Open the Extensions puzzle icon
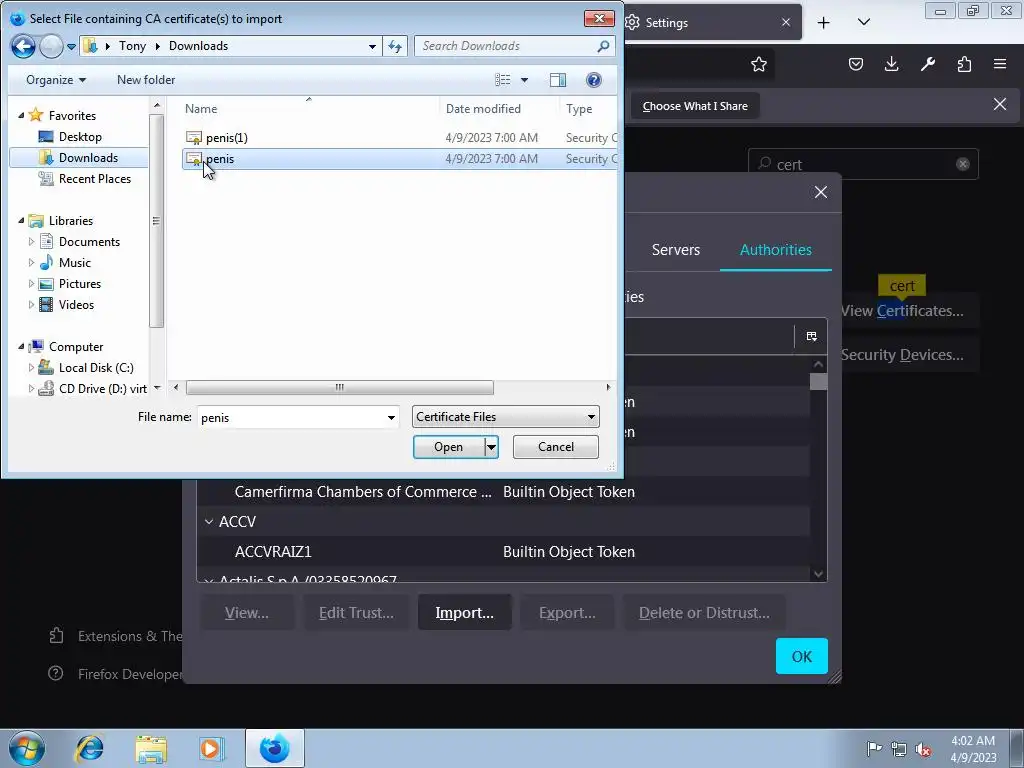 (x=964, y=64)
